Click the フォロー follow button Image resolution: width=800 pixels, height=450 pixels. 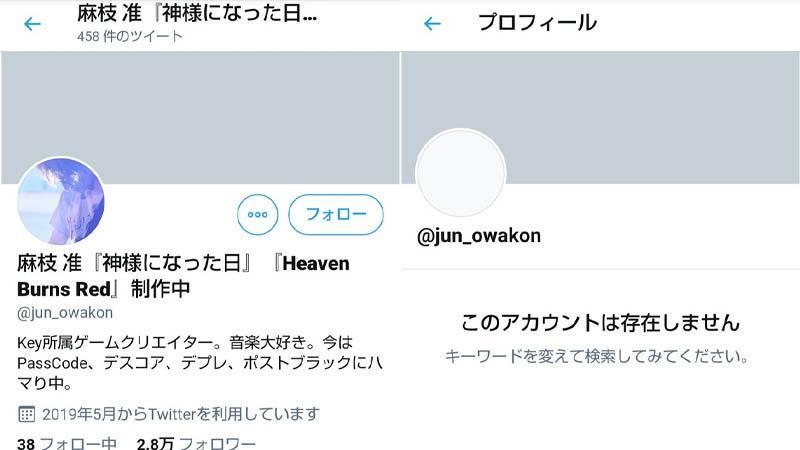coord(336,214)
